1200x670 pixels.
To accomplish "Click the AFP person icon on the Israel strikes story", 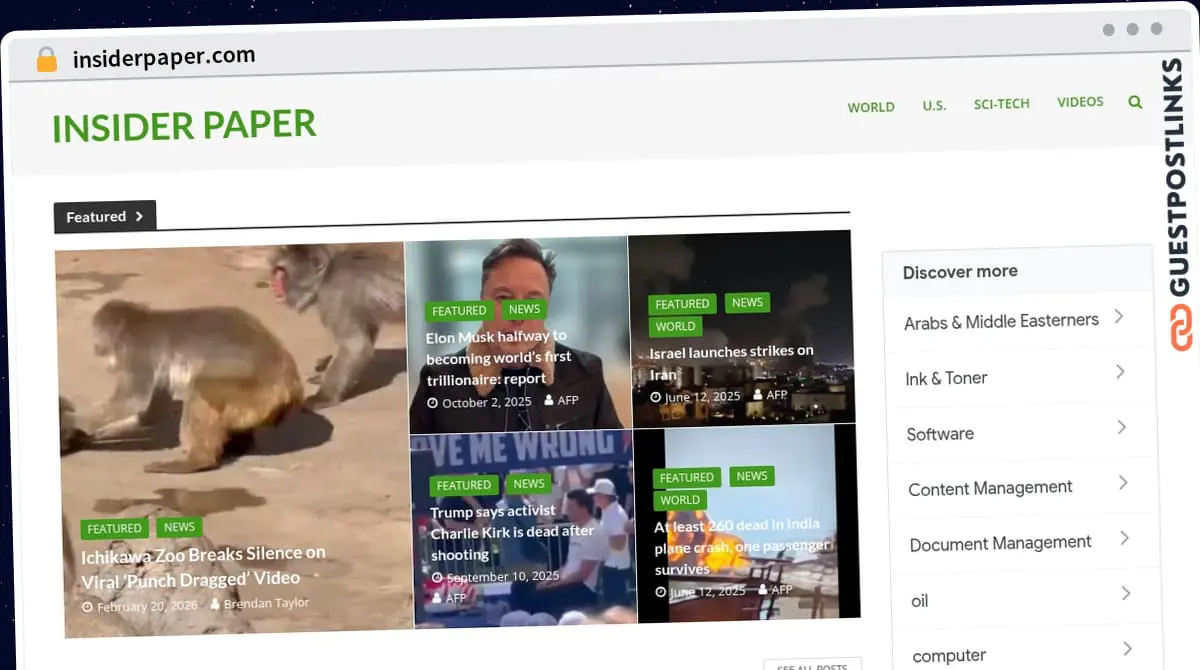I will pyautogui.click(x=758, y=394).
